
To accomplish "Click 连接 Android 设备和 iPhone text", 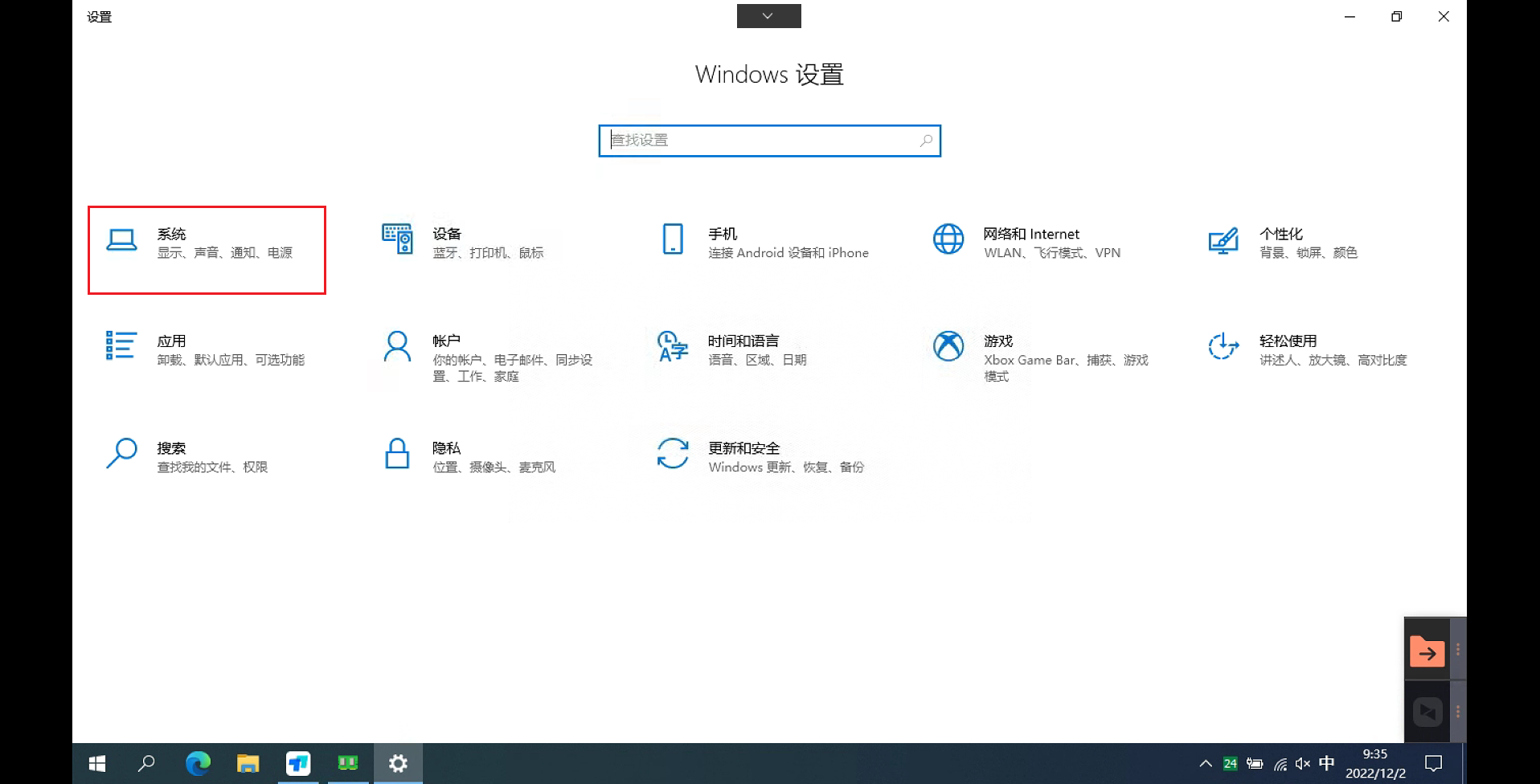I will [788, 253].
